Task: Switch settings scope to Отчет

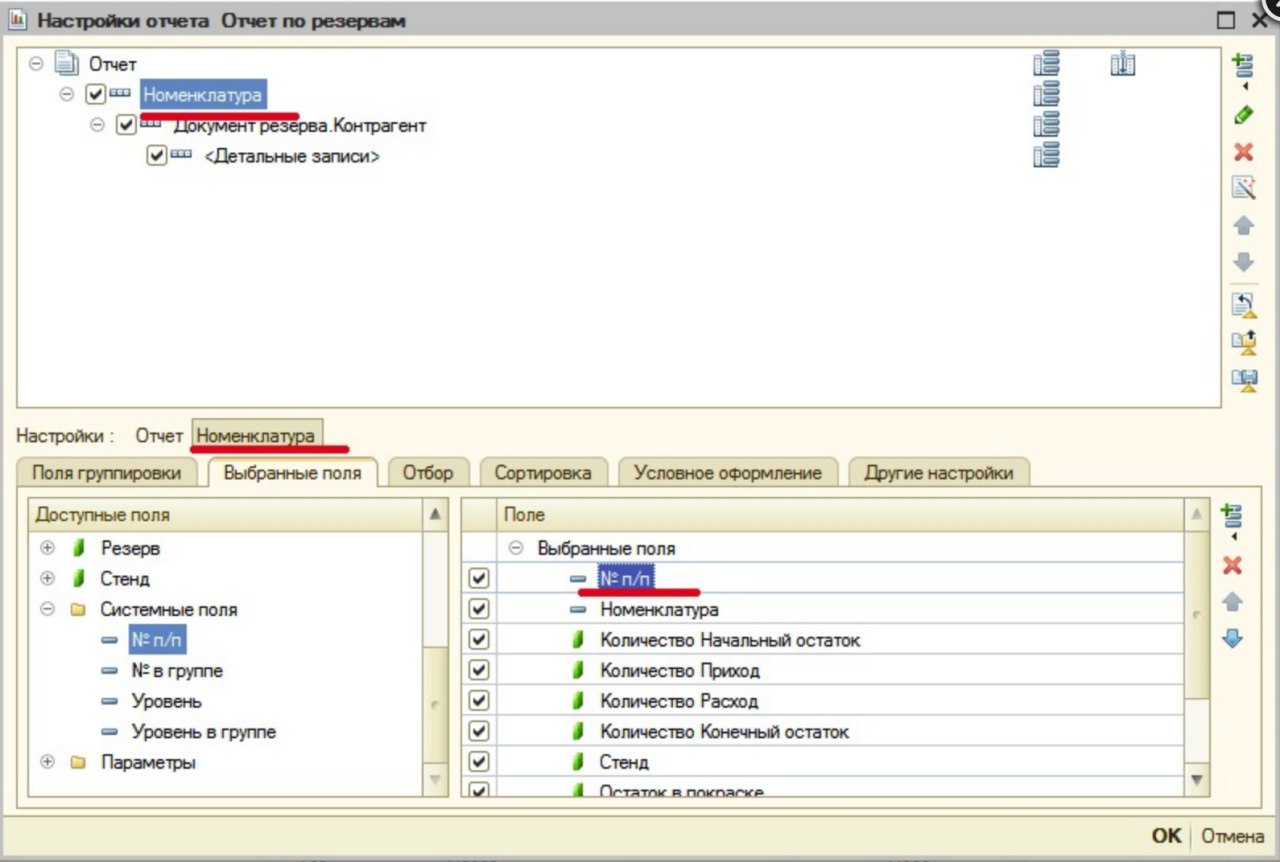Action: point(160,436)
